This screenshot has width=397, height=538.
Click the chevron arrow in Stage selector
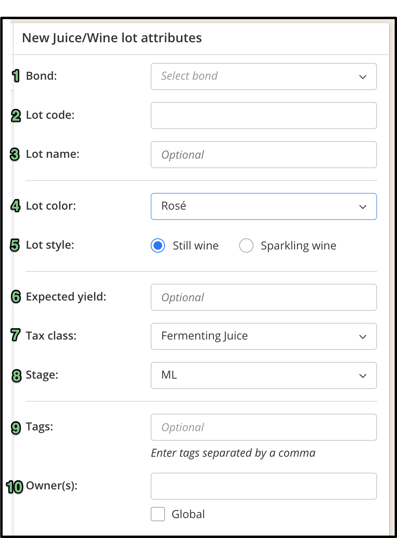click(x=363, y=376)
